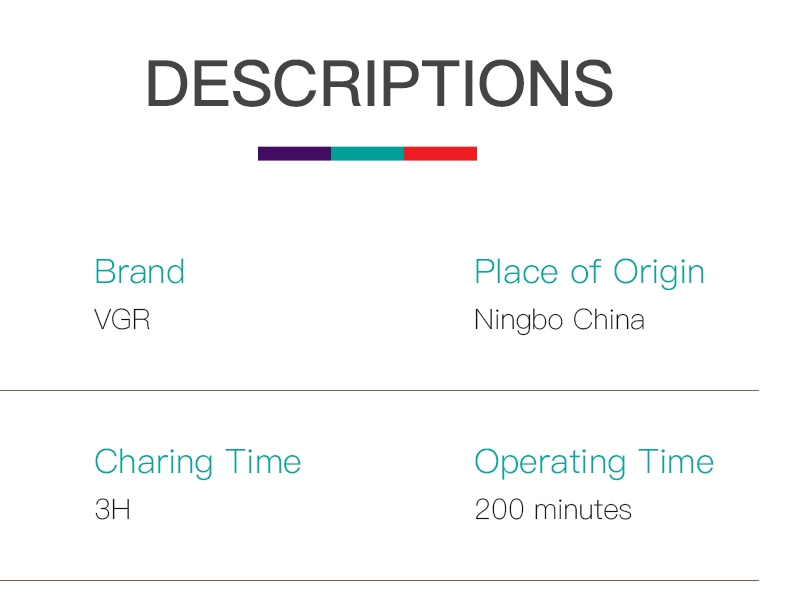
Task: Click the divider line below 3H
Action: 378,580
